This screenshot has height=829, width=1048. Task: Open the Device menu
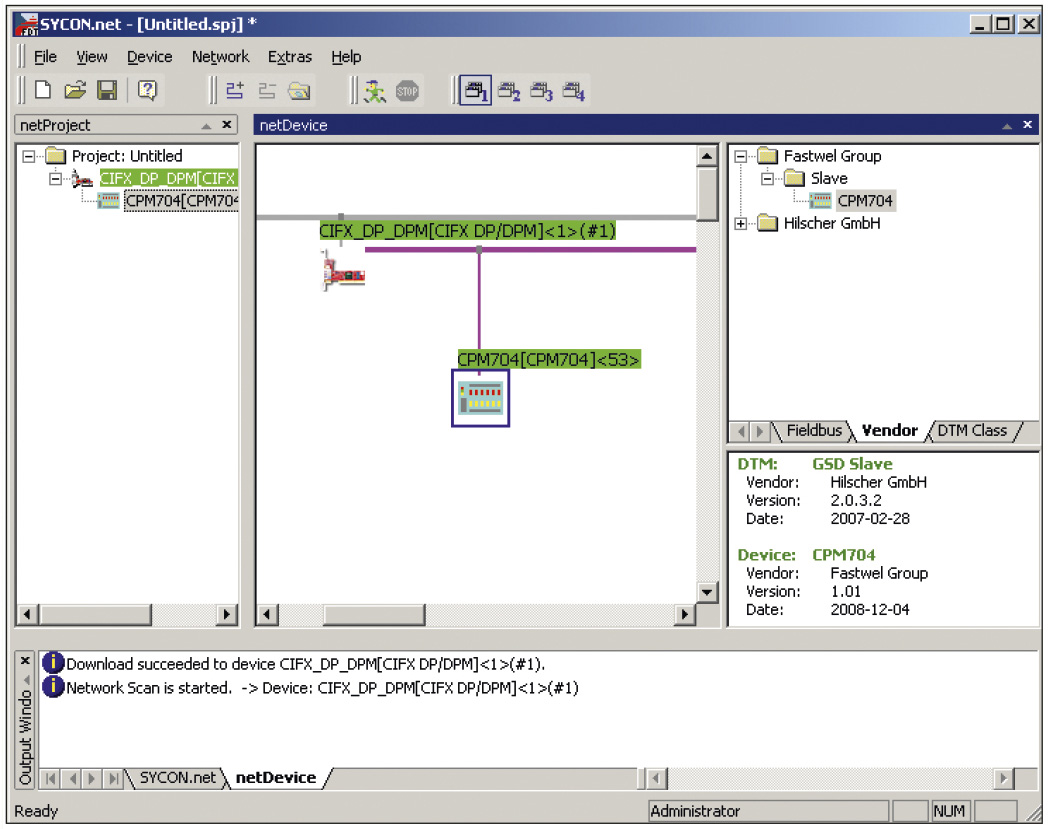pyautogui.click(x=150, y=57)
